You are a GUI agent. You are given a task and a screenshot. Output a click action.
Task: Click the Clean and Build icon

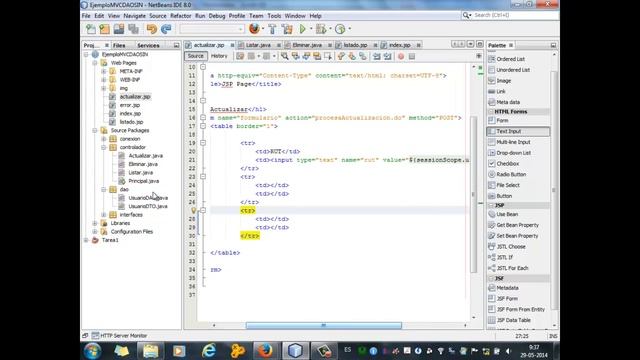pos(287,29)
